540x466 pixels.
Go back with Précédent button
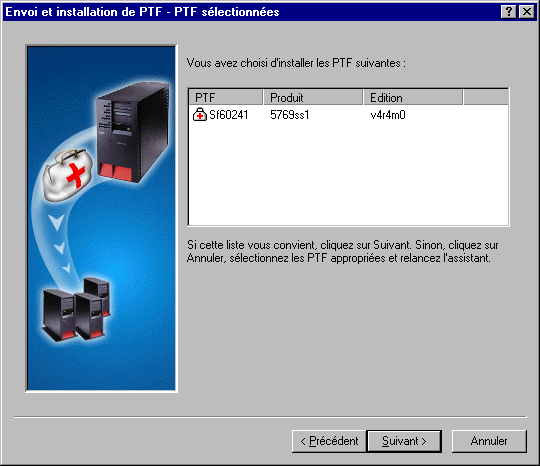[x=329, y=441]
